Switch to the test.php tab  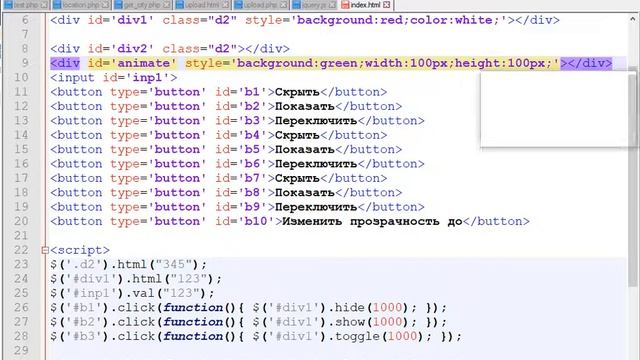25,5
